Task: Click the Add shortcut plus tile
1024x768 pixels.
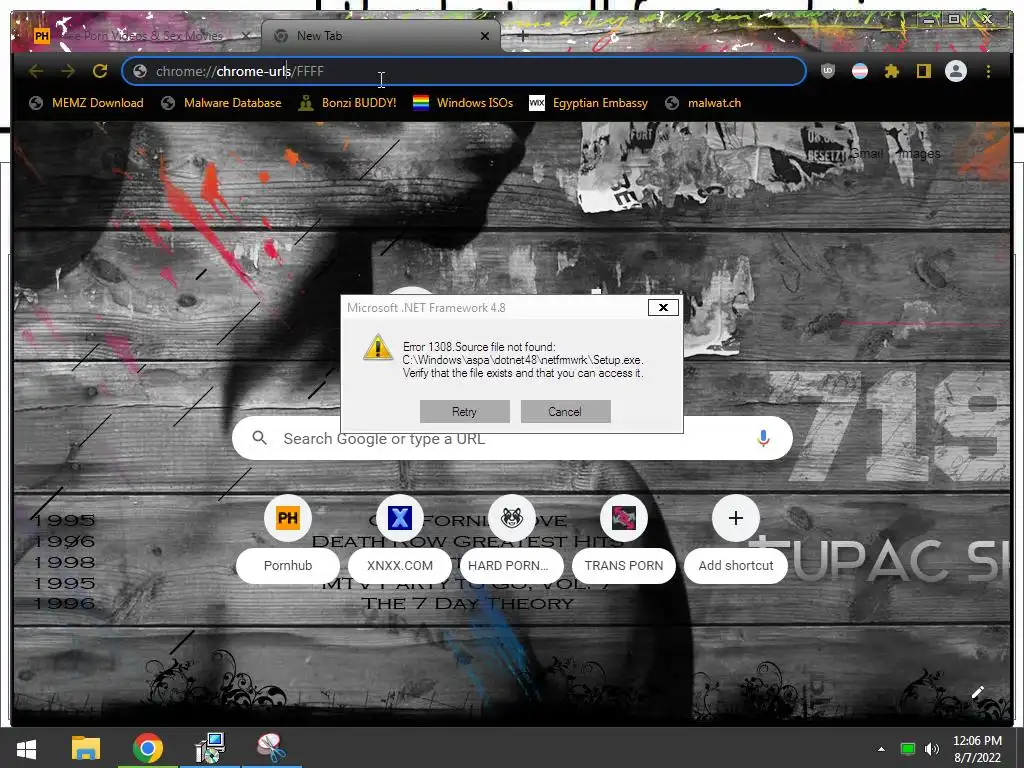Action: (x=735, y=518)
